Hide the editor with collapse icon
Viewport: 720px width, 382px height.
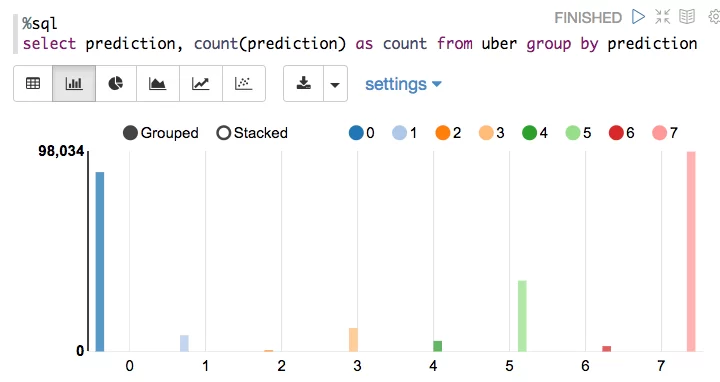click(x=663, y=17)
